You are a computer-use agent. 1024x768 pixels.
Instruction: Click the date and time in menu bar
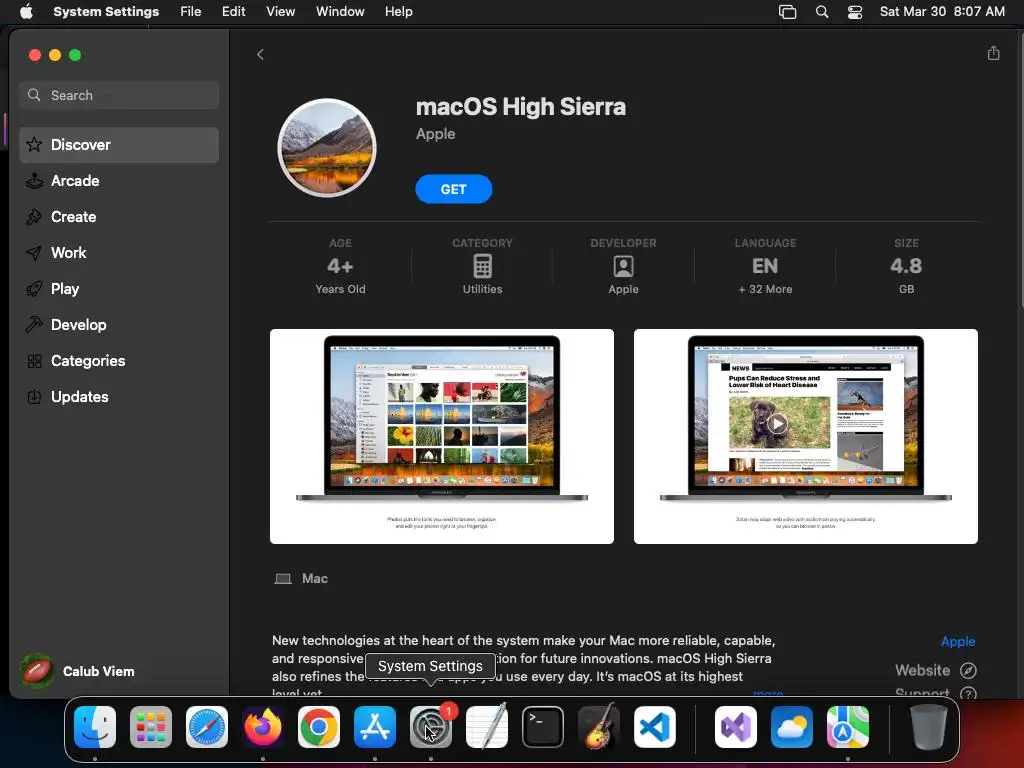pyautogui.click(x=942, y=12)
